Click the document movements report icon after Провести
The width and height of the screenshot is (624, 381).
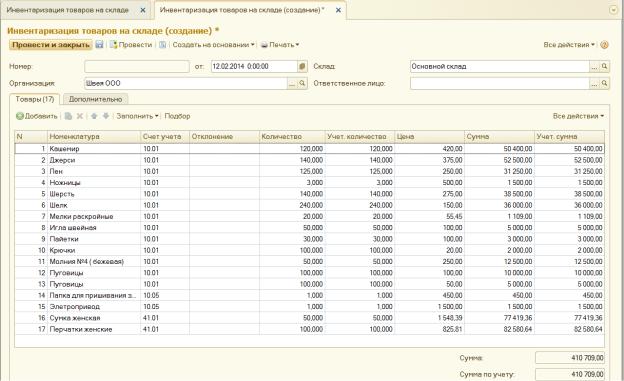click(x=162, y=45)
